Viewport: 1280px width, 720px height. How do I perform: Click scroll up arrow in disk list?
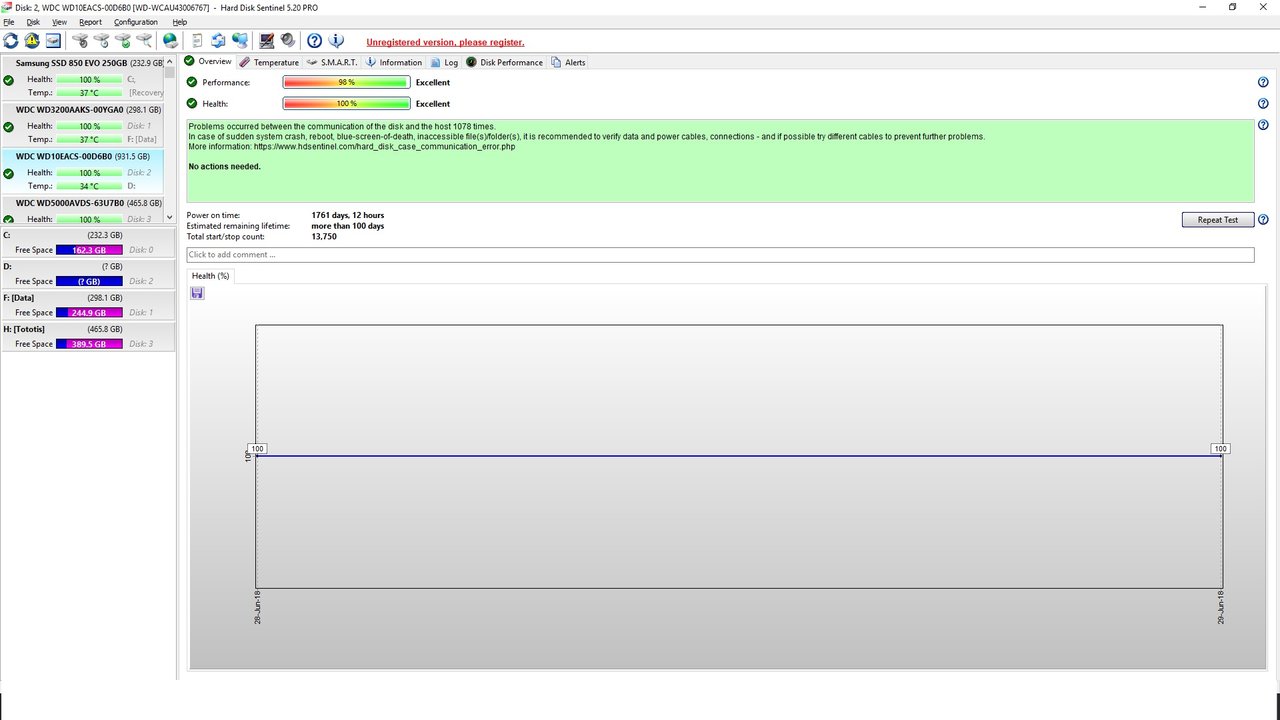point(169,61)
